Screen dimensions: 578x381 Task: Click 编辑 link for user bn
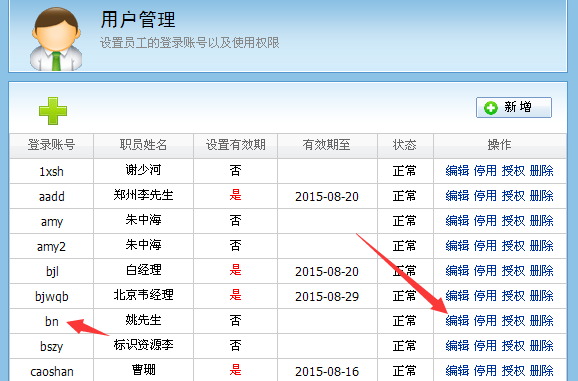pos(457,321)
